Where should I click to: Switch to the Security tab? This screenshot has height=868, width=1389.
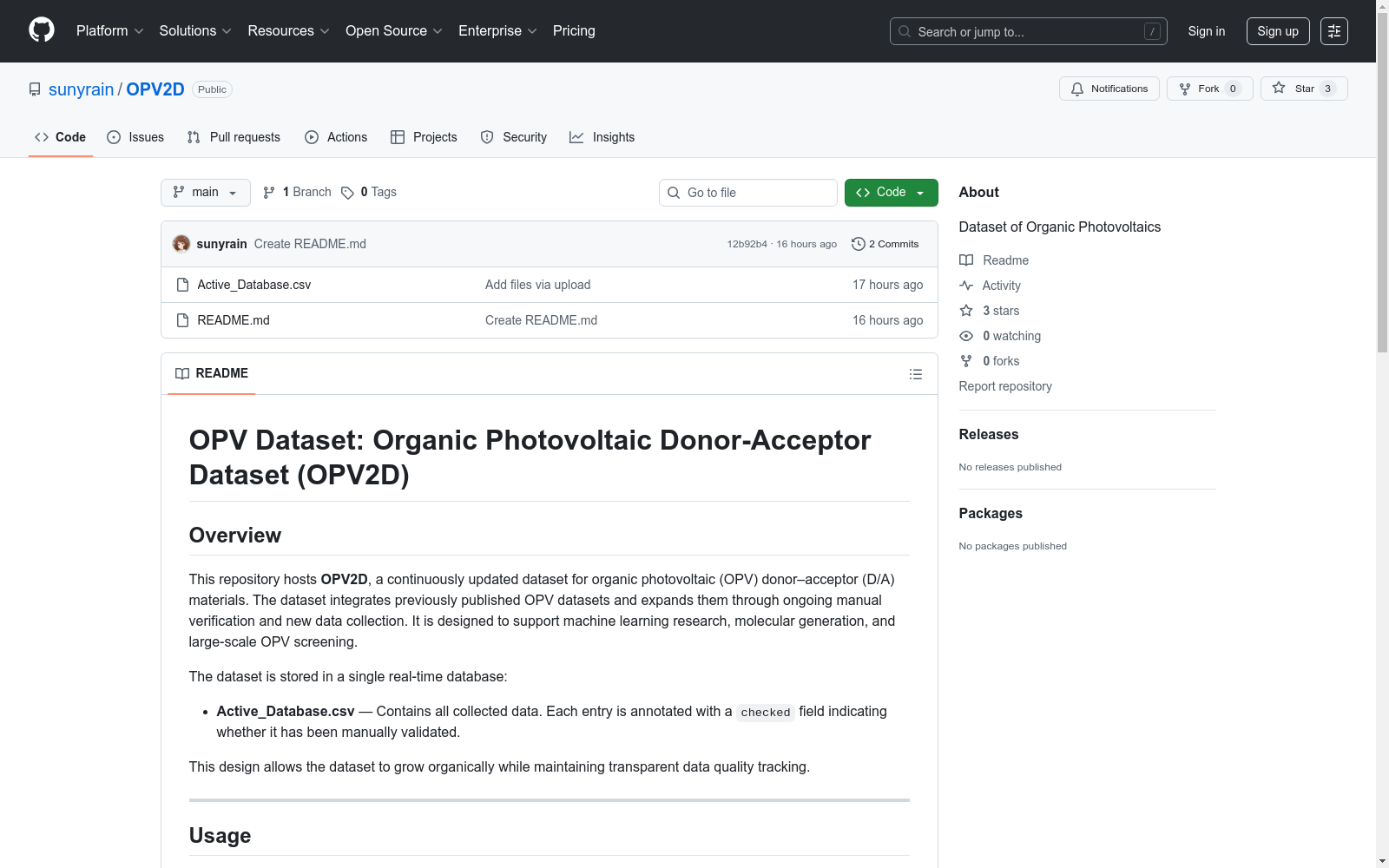coord(514,137)
